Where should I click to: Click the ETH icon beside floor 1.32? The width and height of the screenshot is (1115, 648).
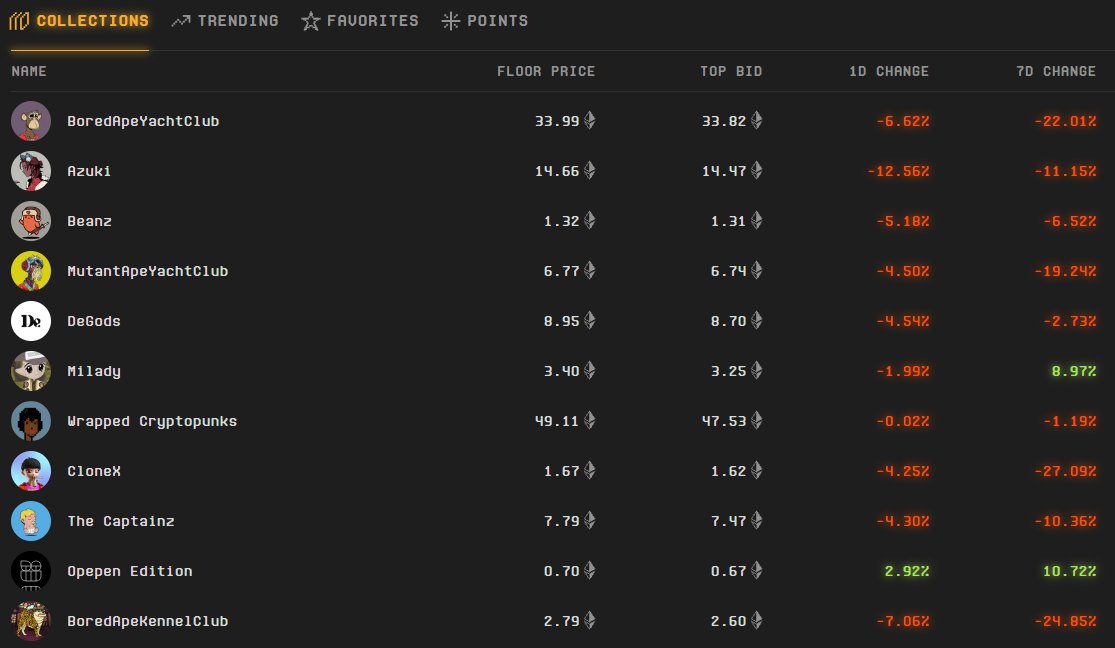click(589, 221)
